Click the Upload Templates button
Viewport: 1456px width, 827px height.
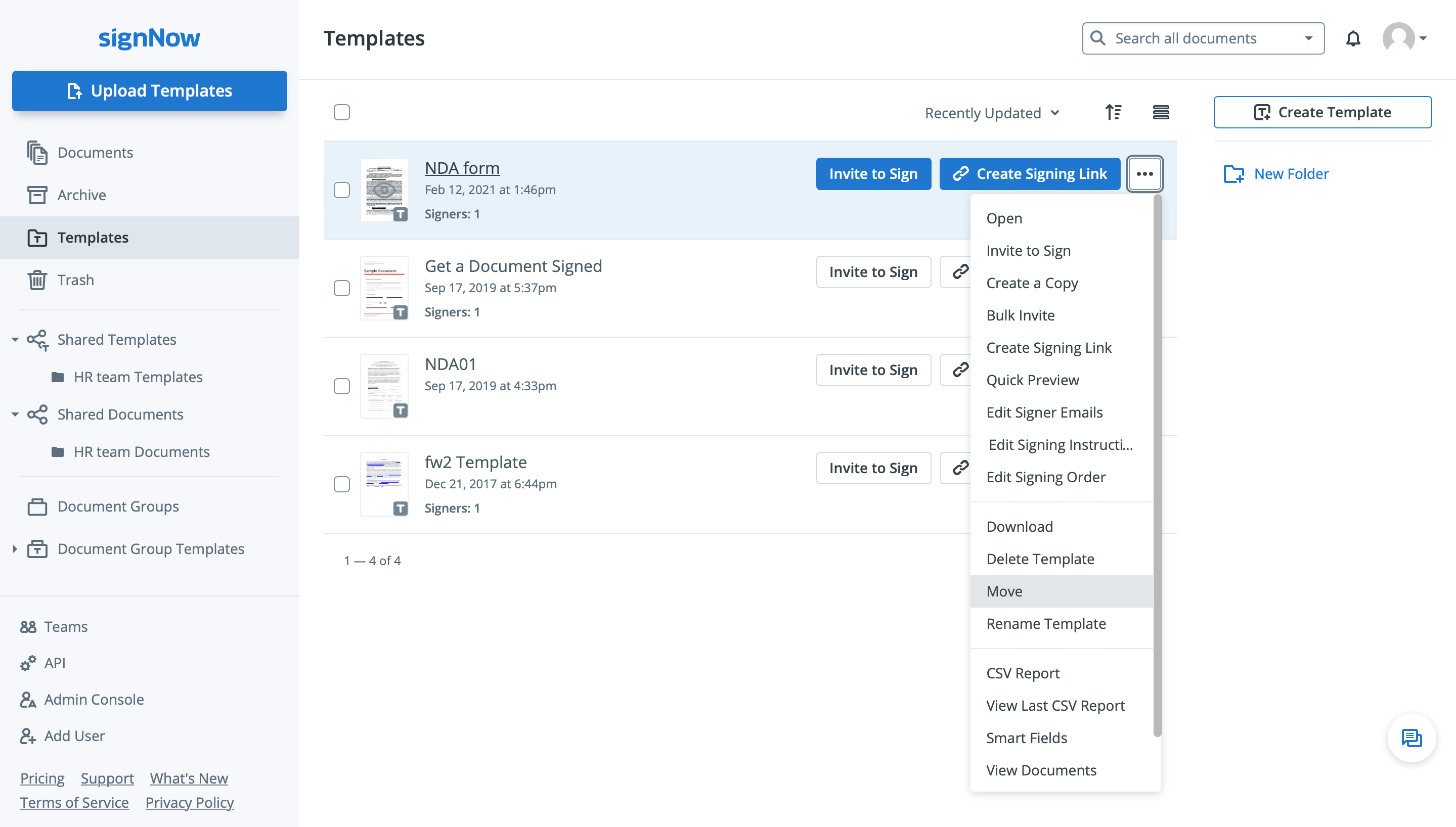click(x=149, y=91)
